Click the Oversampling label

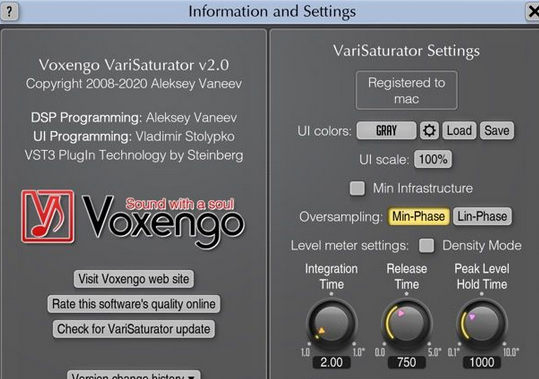click(x=341, y=217)
